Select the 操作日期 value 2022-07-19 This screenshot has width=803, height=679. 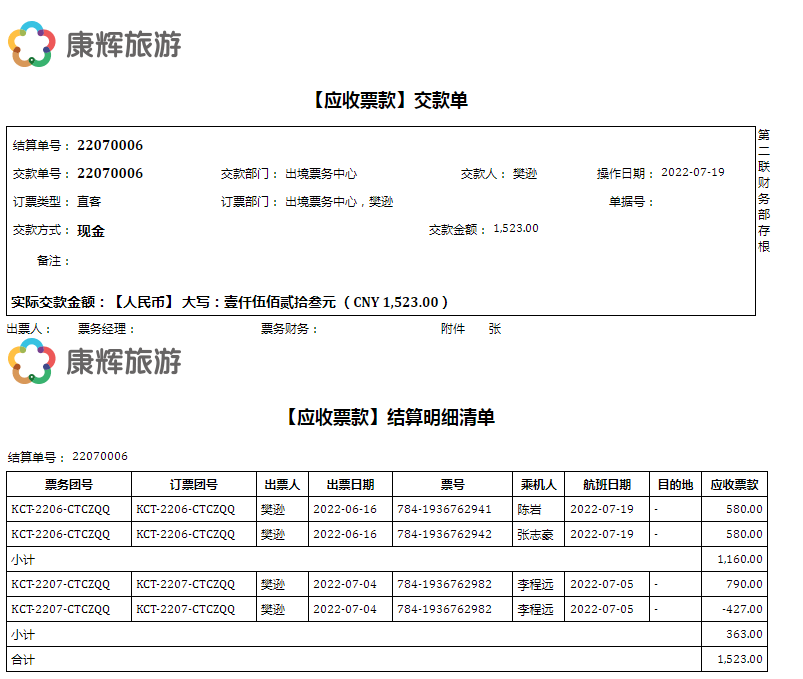point(692,172)
